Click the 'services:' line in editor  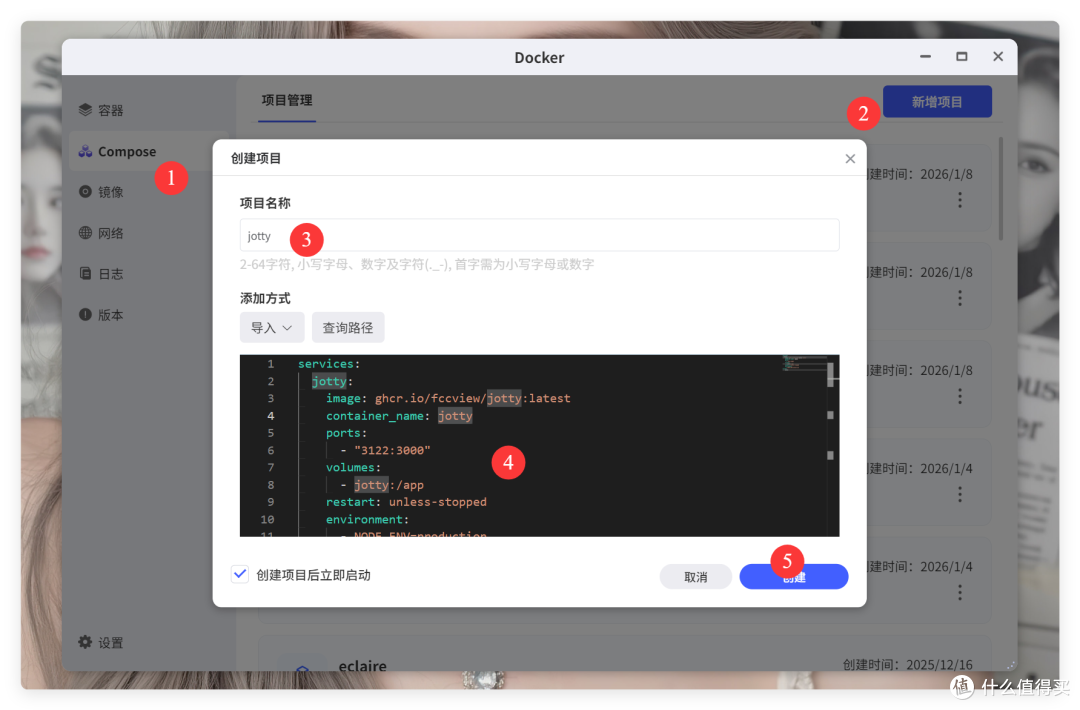[x=329, y=364]
